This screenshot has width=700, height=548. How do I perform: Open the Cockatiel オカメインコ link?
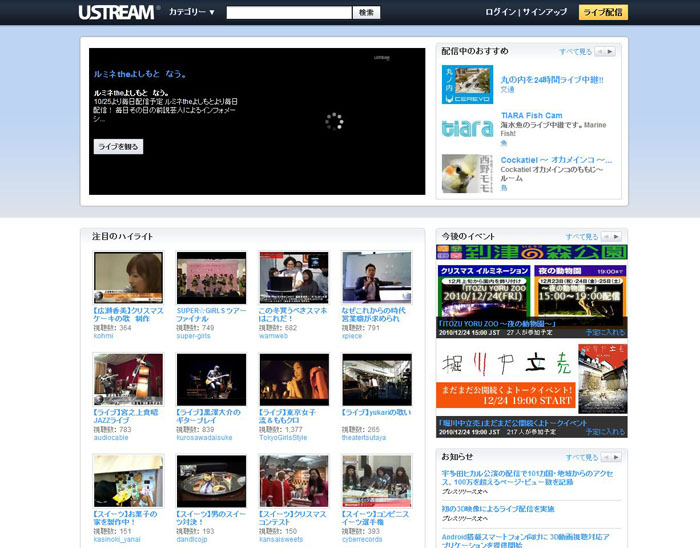(x=556, y=160)
